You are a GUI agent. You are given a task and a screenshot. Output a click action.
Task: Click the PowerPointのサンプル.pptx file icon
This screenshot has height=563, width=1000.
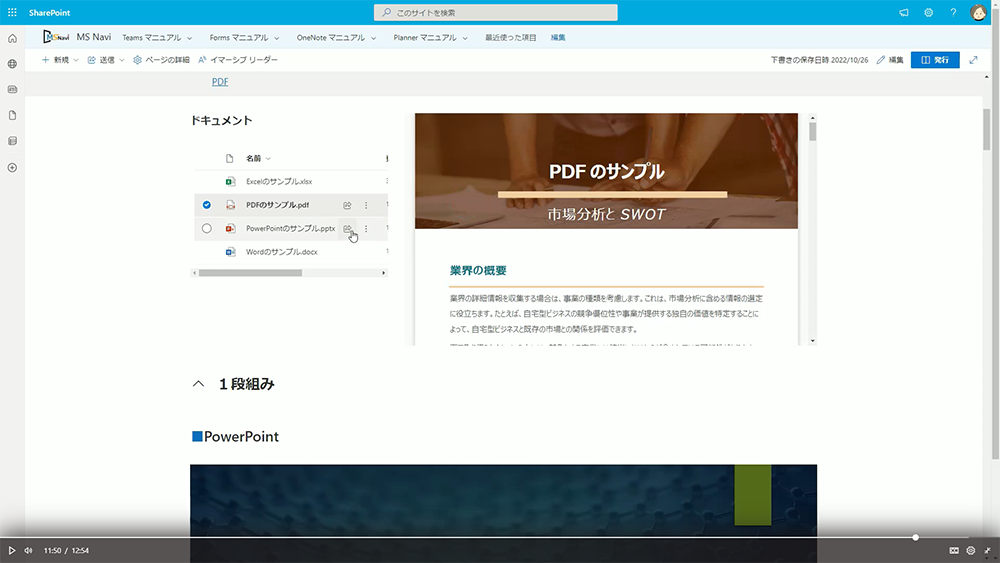[230, 228]
